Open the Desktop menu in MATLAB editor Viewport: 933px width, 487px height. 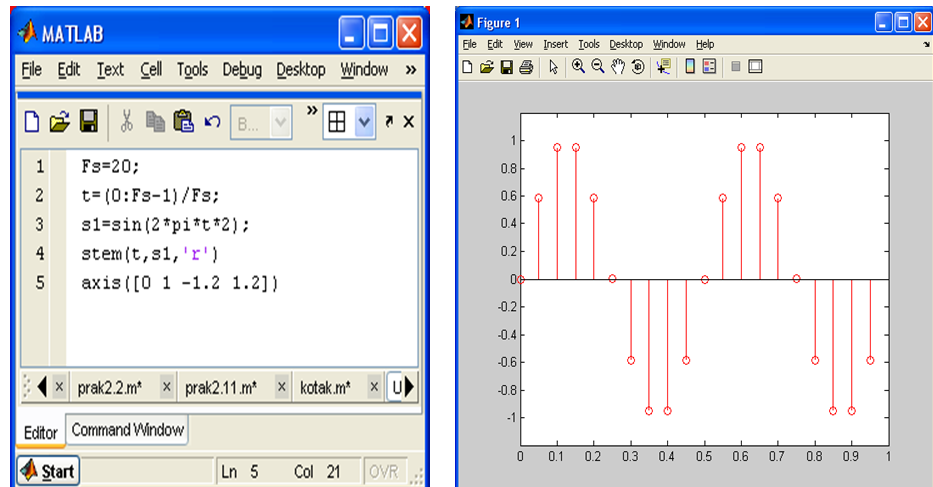(x=300, y=70)
